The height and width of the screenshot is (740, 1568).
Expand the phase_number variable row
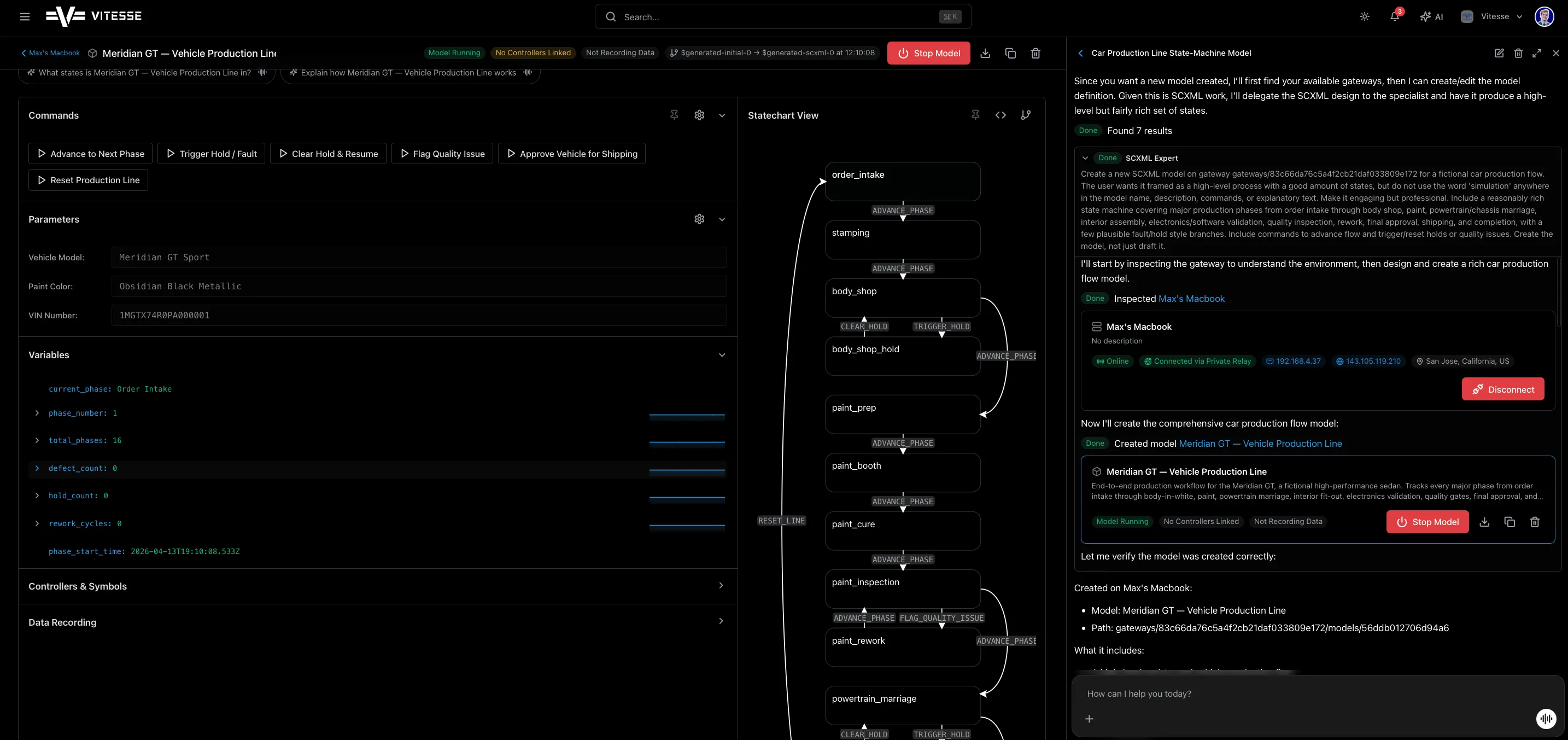(37, 413)
